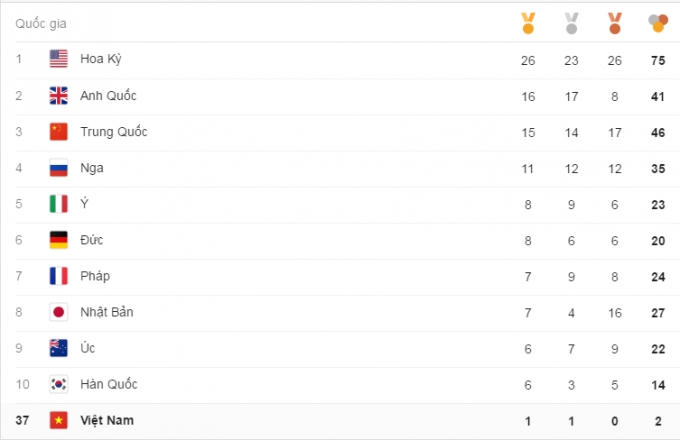Click the gold medal column icon
This screenshot has width=680, height=440.
528,21
